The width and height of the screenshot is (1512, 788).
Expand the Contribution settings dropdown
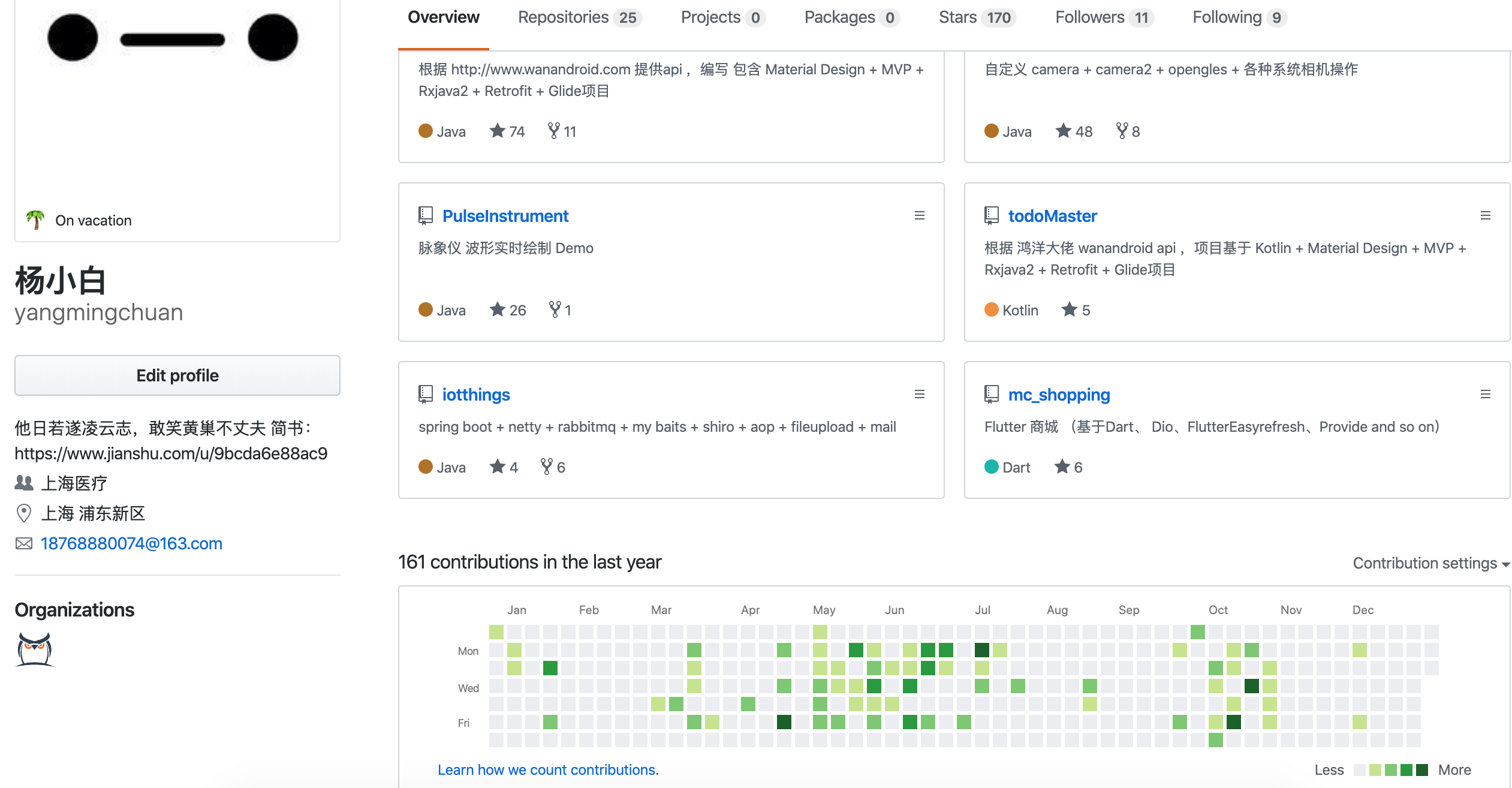coord(1430,563)
